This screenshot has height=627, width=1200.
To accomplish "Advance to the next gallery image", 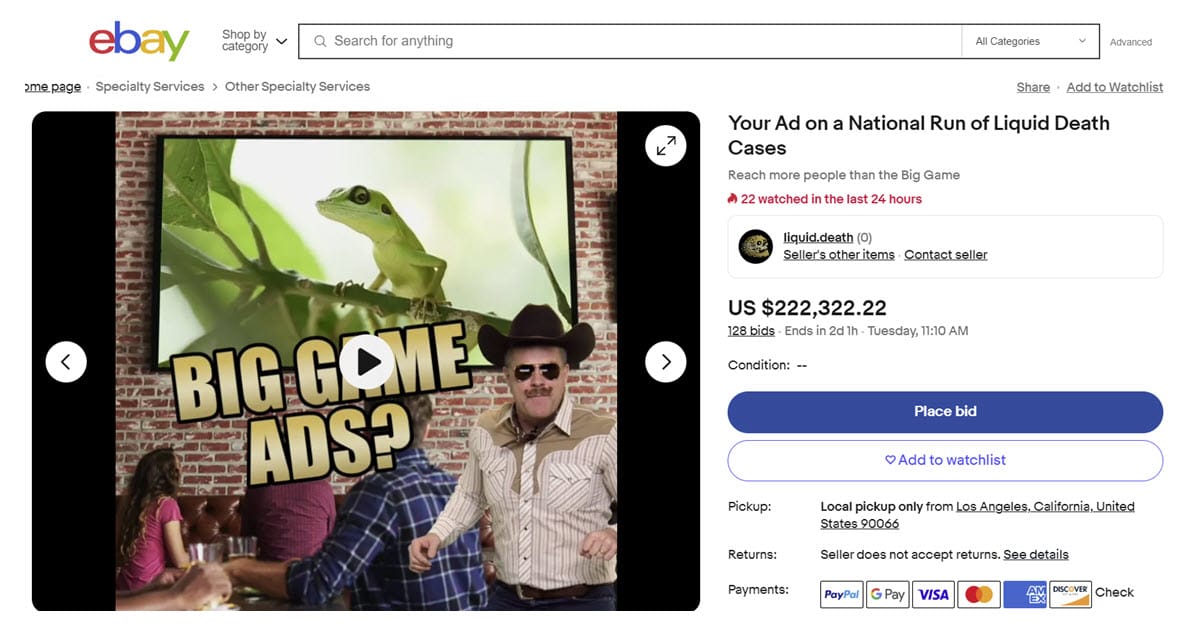I will point(665,361).
